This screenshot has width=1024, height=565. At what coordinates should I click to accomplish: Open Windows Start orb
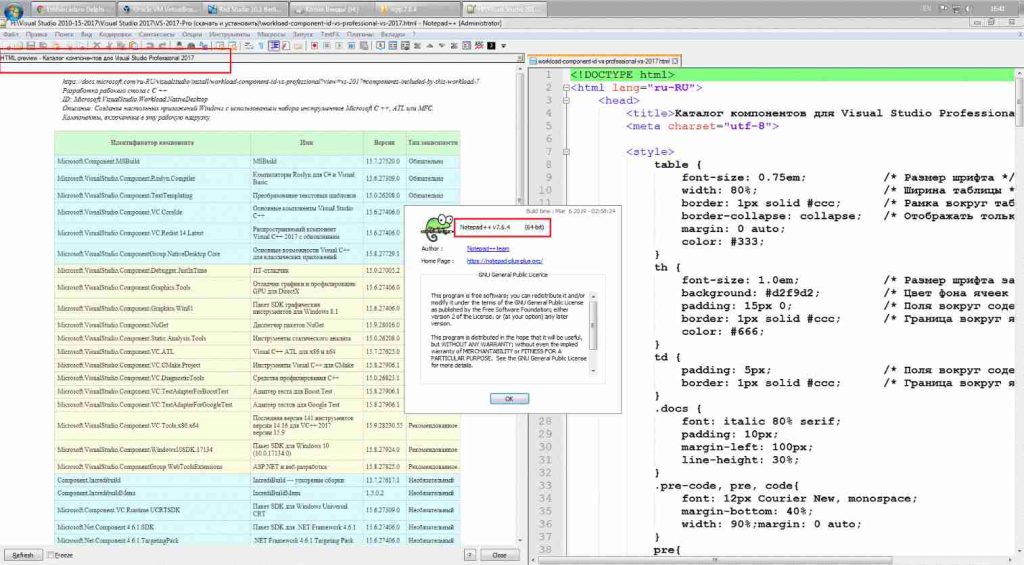pyautogui.click(x=13, y=10)
